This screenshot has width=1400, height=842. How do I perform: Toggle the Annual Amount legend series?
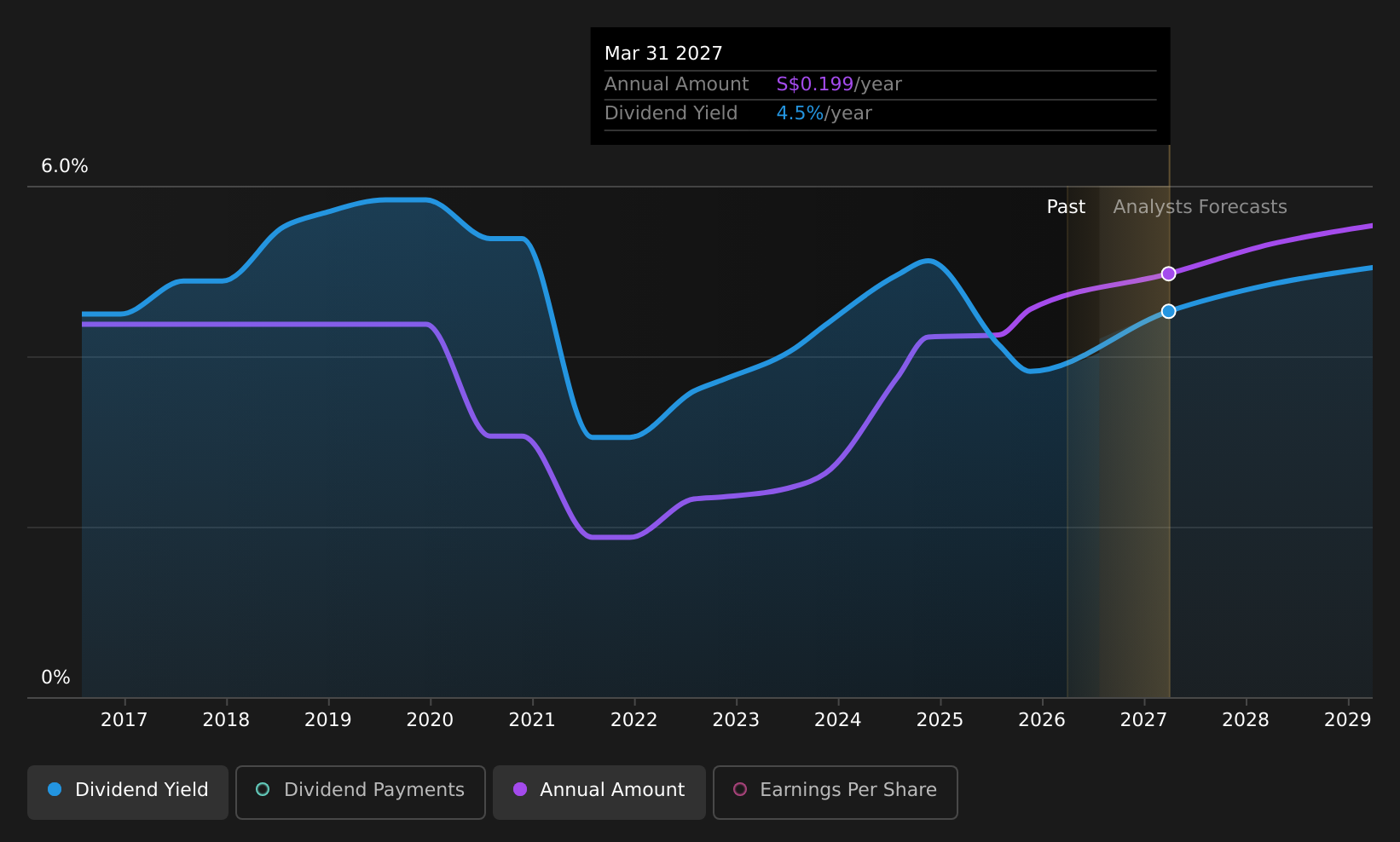[599, 793]
